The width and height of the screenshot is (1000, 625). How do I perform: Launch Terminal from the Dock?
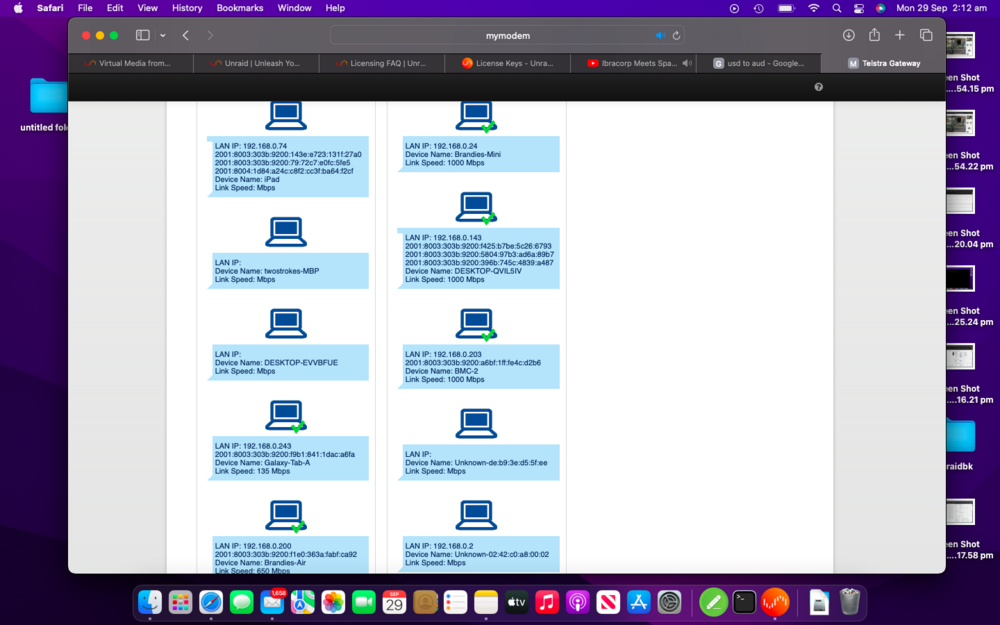click(744, 601)
